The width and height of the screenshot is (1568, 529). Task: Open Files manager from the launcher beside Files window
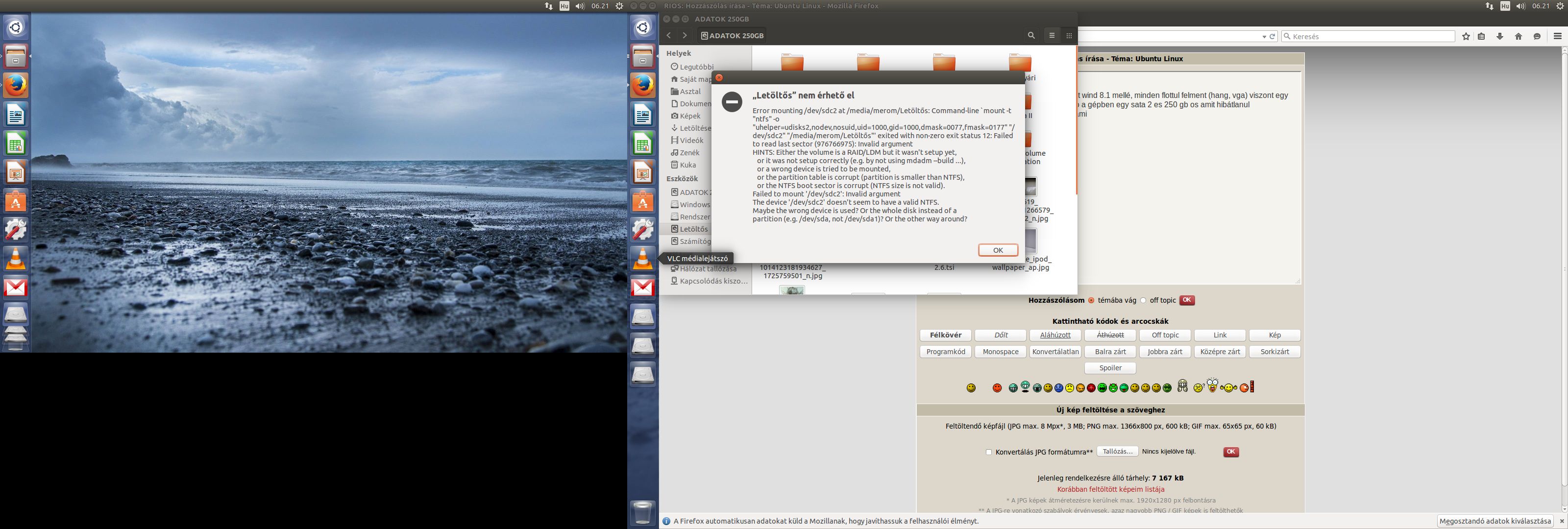pos(643,56)
